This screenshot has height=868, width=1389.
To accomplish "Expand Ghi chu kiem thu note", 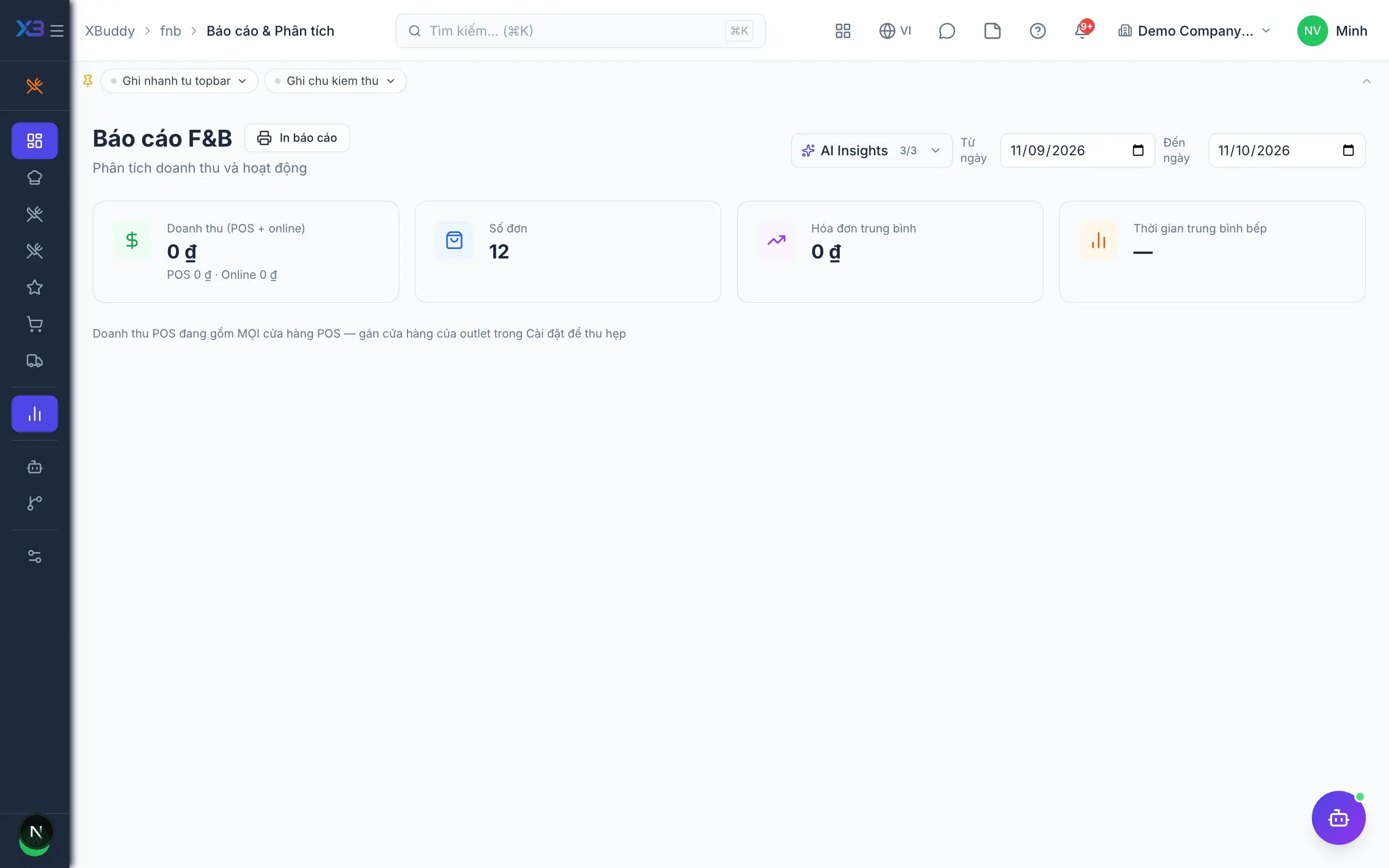I will pos(336,81).
